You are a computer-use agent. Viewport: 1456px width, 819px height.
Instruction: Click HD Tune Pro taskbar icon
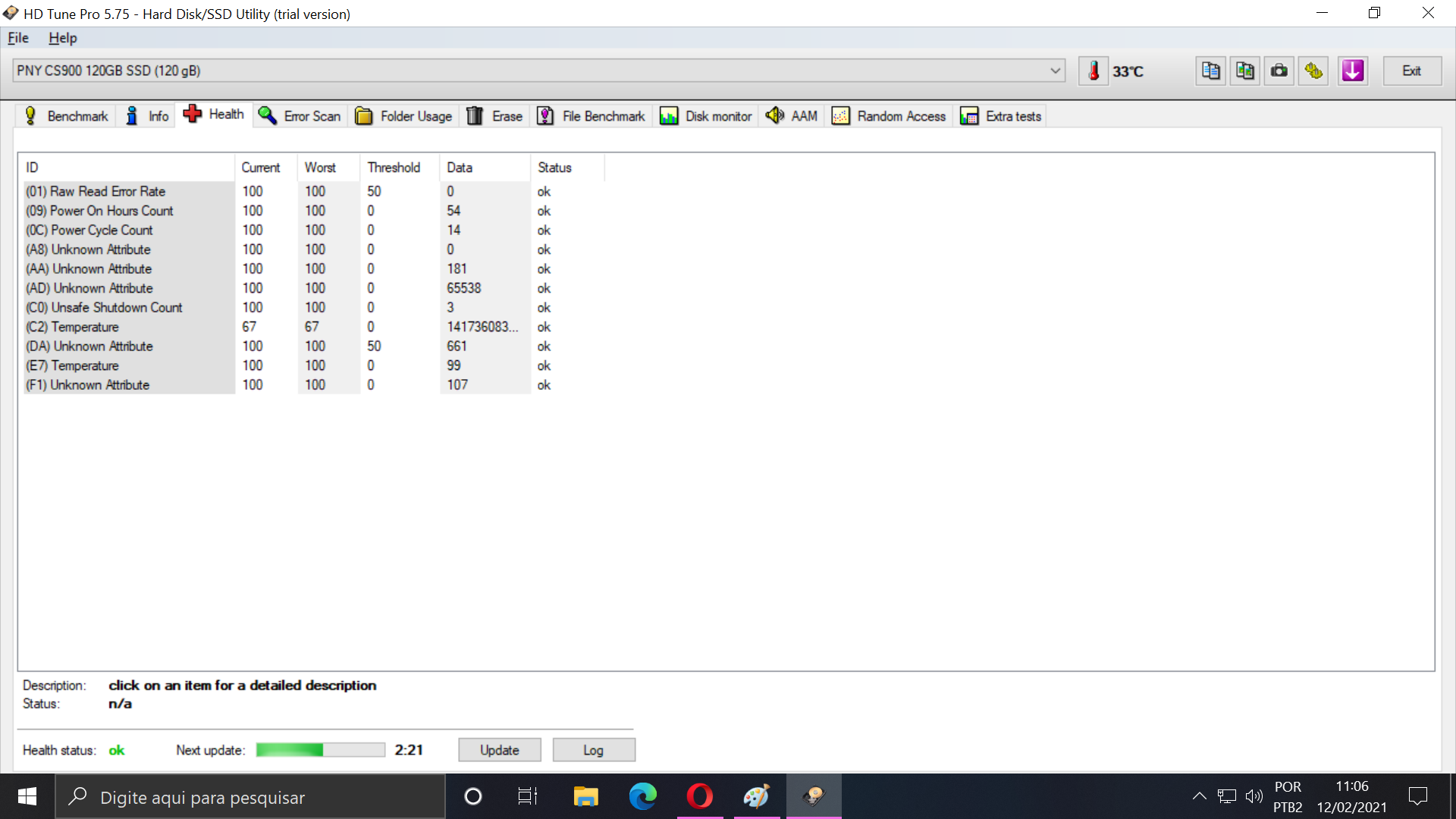click(814, 796)
